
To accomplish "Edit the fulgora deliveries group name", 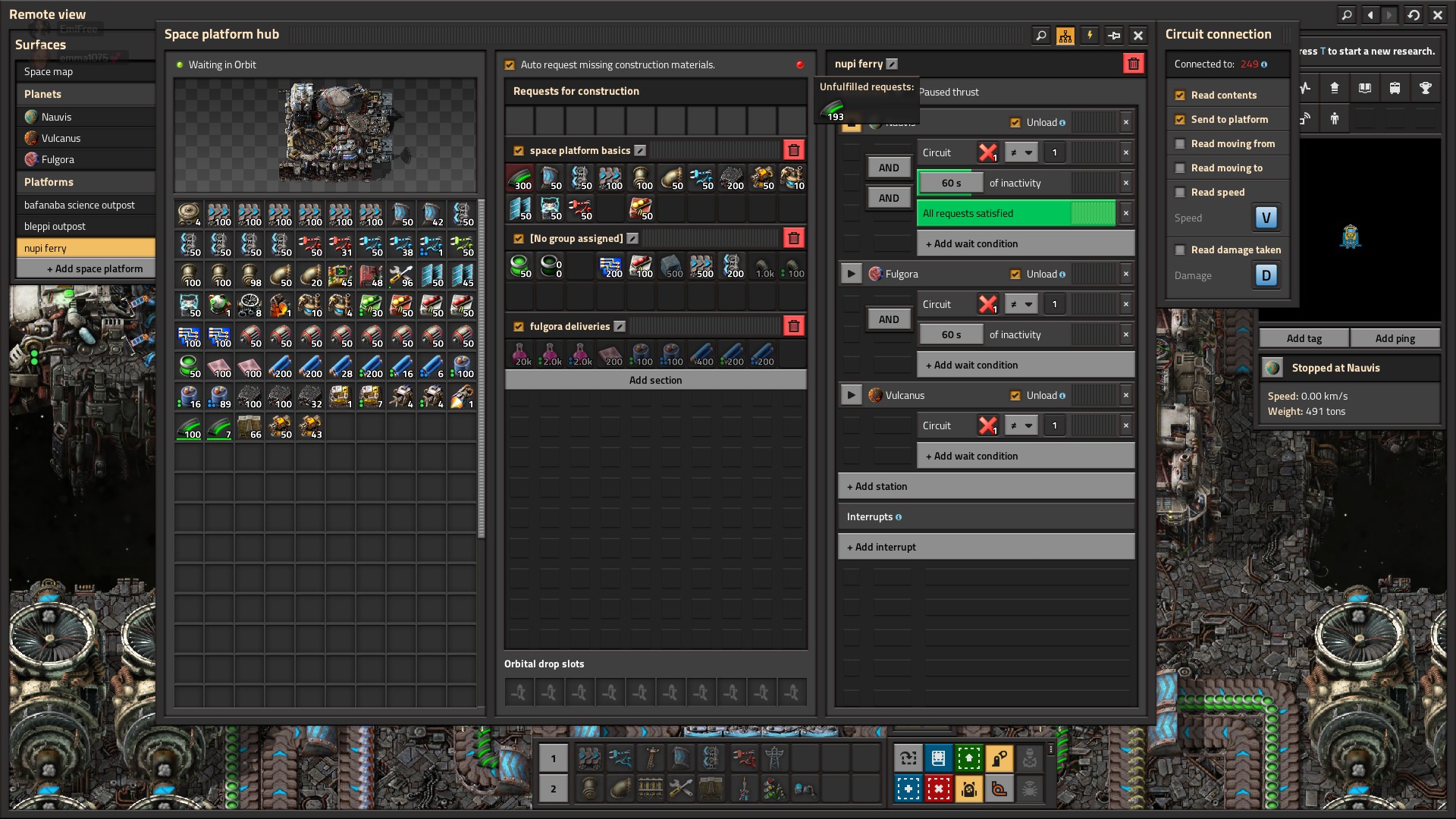I will tap(620, 326).
